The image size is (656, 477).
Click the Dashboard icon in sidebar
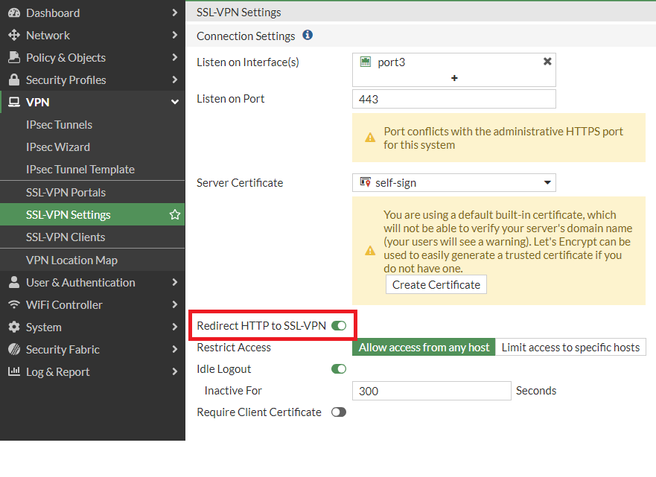tap(14, 13)
